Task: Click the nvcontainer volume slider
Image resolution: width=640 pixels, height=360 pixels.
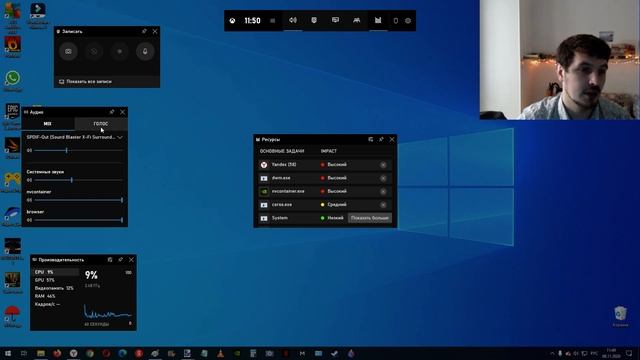Action: click(x=78, y=200)
